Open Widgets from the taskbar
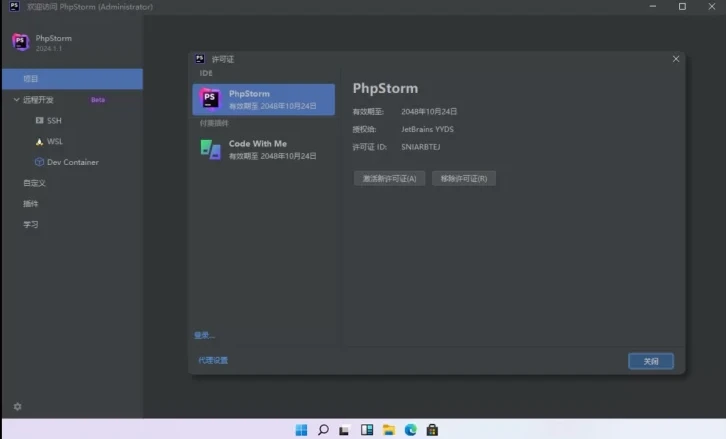Viewport: 726px width, 439px height. coord(367,430)
